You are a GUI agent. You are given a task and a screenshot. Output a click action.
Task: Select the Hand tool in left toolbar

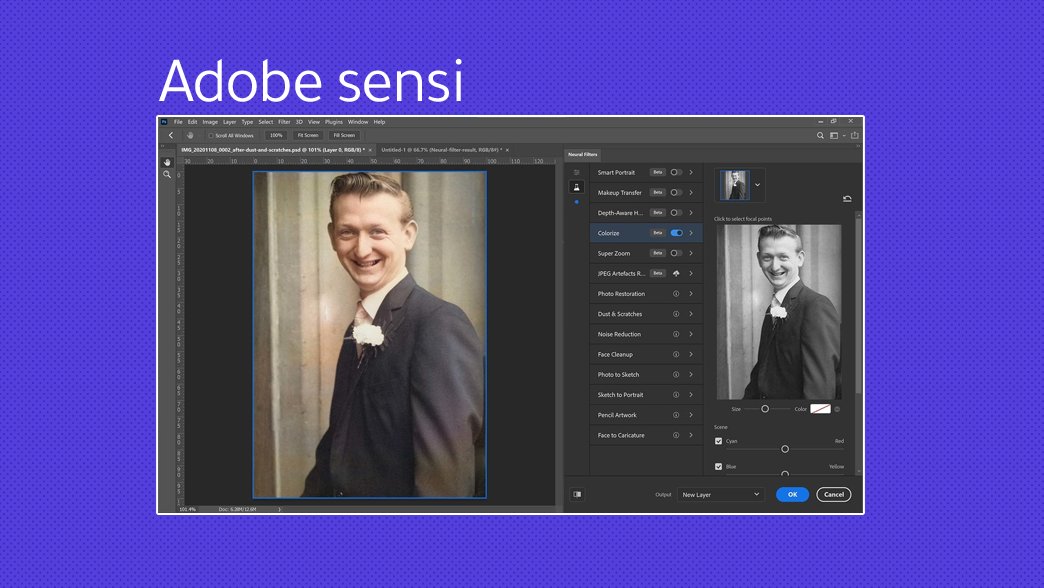tap(167, 162)
